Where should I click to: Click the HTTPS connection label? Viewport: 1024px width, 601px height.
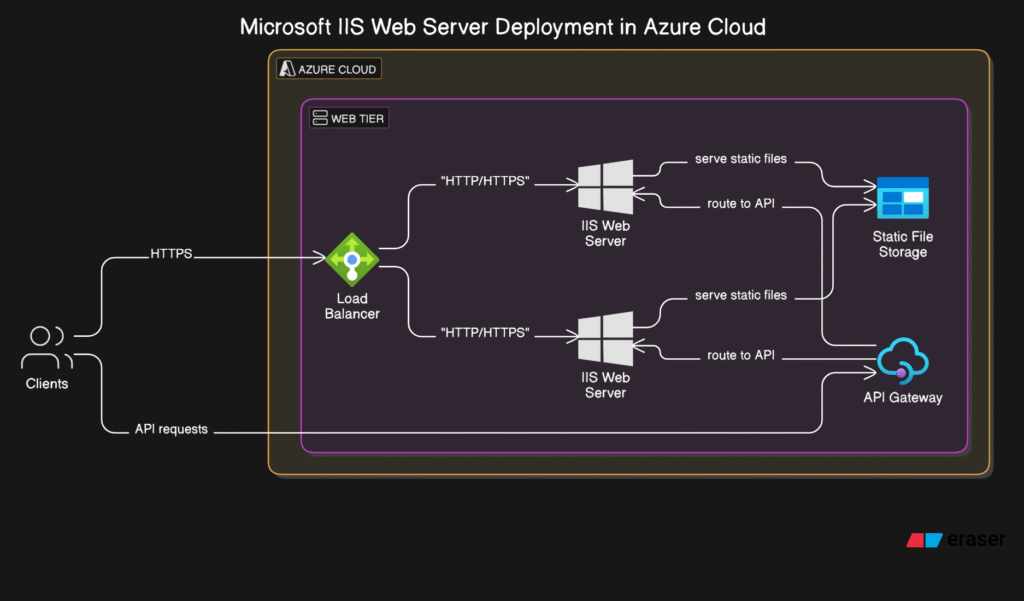(171, 253)
